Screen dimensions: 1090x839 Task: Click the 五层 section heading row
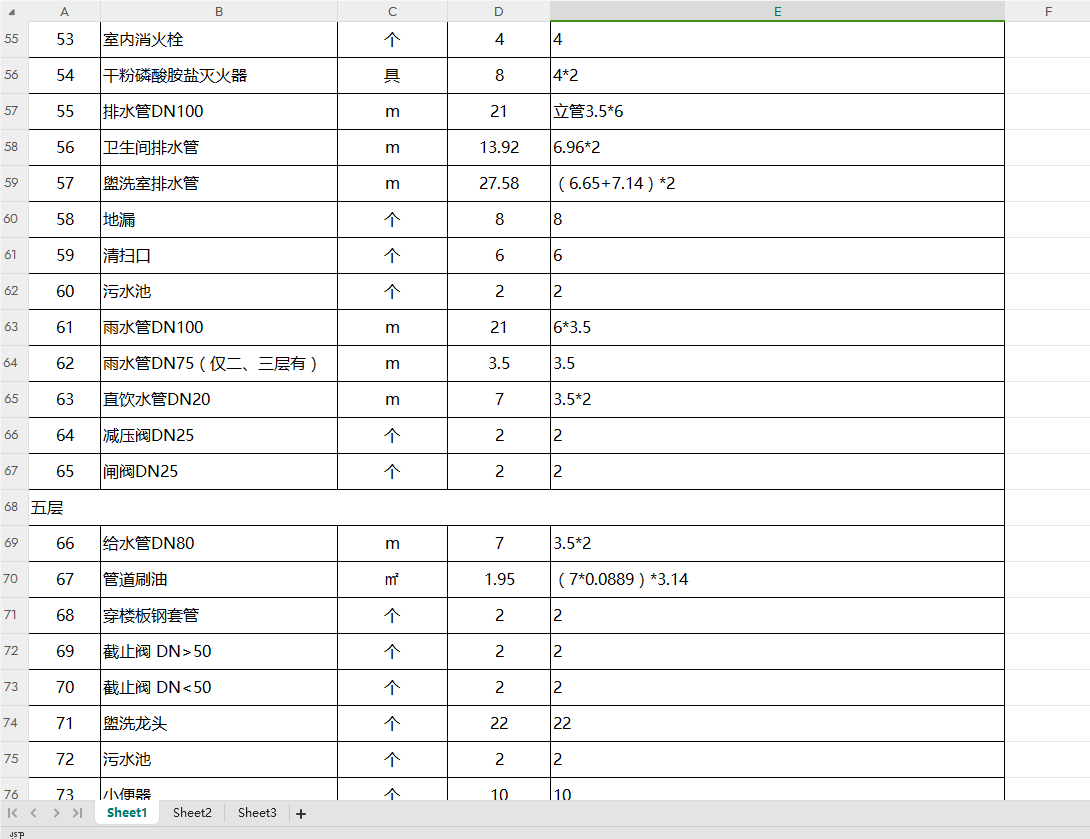pos(516,507)
